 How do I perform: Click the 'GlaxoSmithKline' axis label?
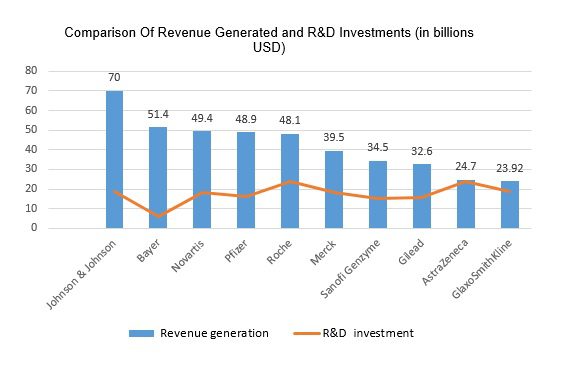point(482,269)
